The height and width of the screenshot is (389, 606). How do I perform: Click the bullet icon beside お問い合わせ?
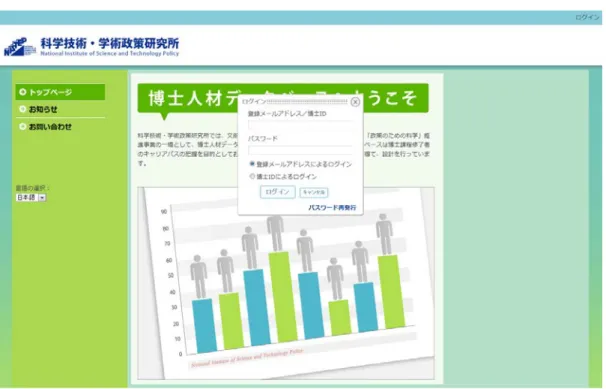22,126
